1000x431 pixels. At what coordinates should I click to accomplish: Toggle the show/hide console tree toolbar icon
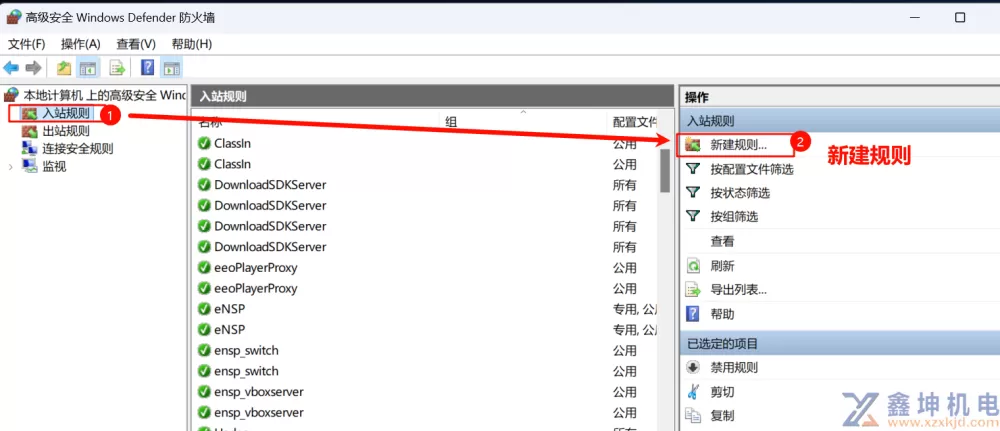[87, 67]
